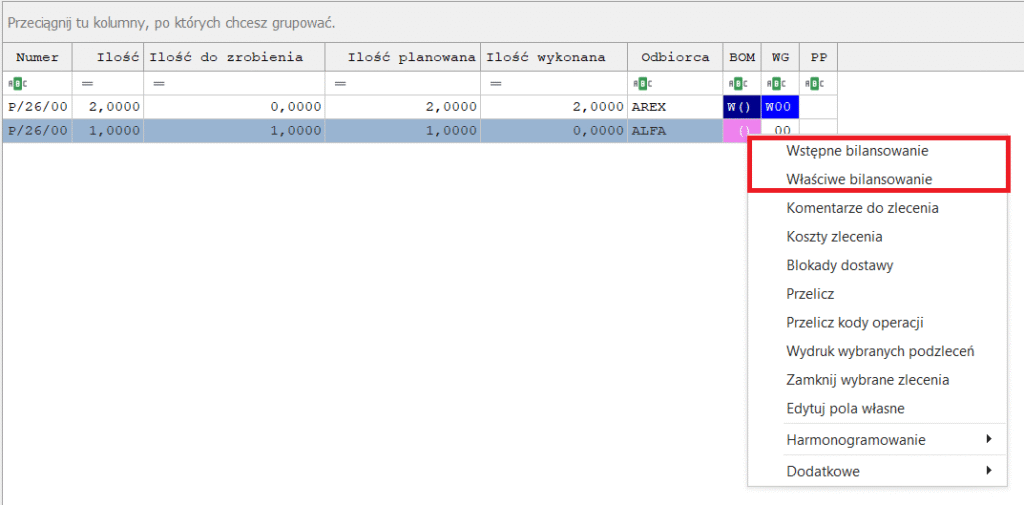Choose Wstępne bilansowanie from context menu
The height and width of the screenshot is (505, 1024).
click(x=858, y=151)
